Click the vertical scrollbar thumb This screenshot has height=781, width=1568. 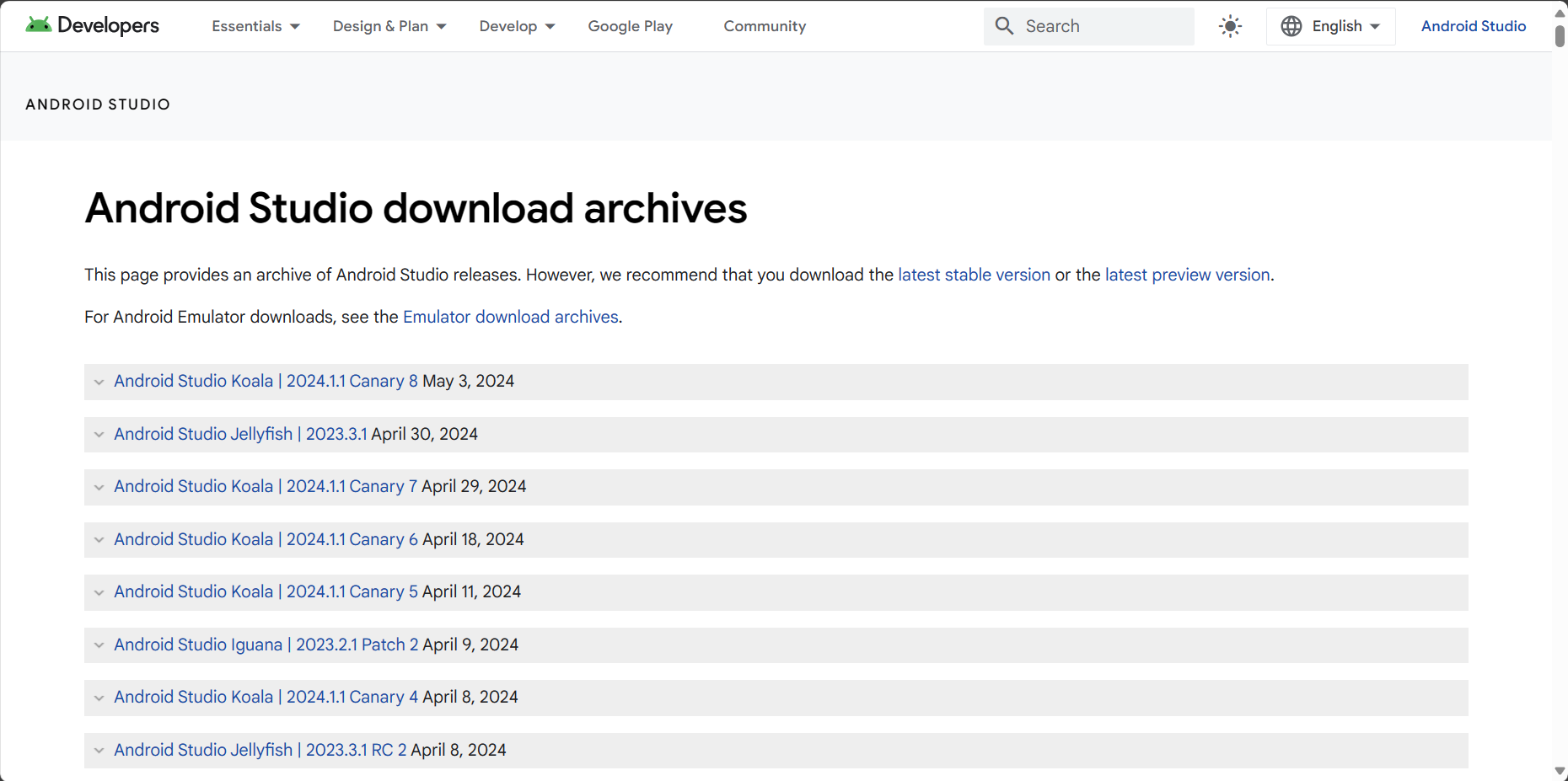tap(1560, 35)
